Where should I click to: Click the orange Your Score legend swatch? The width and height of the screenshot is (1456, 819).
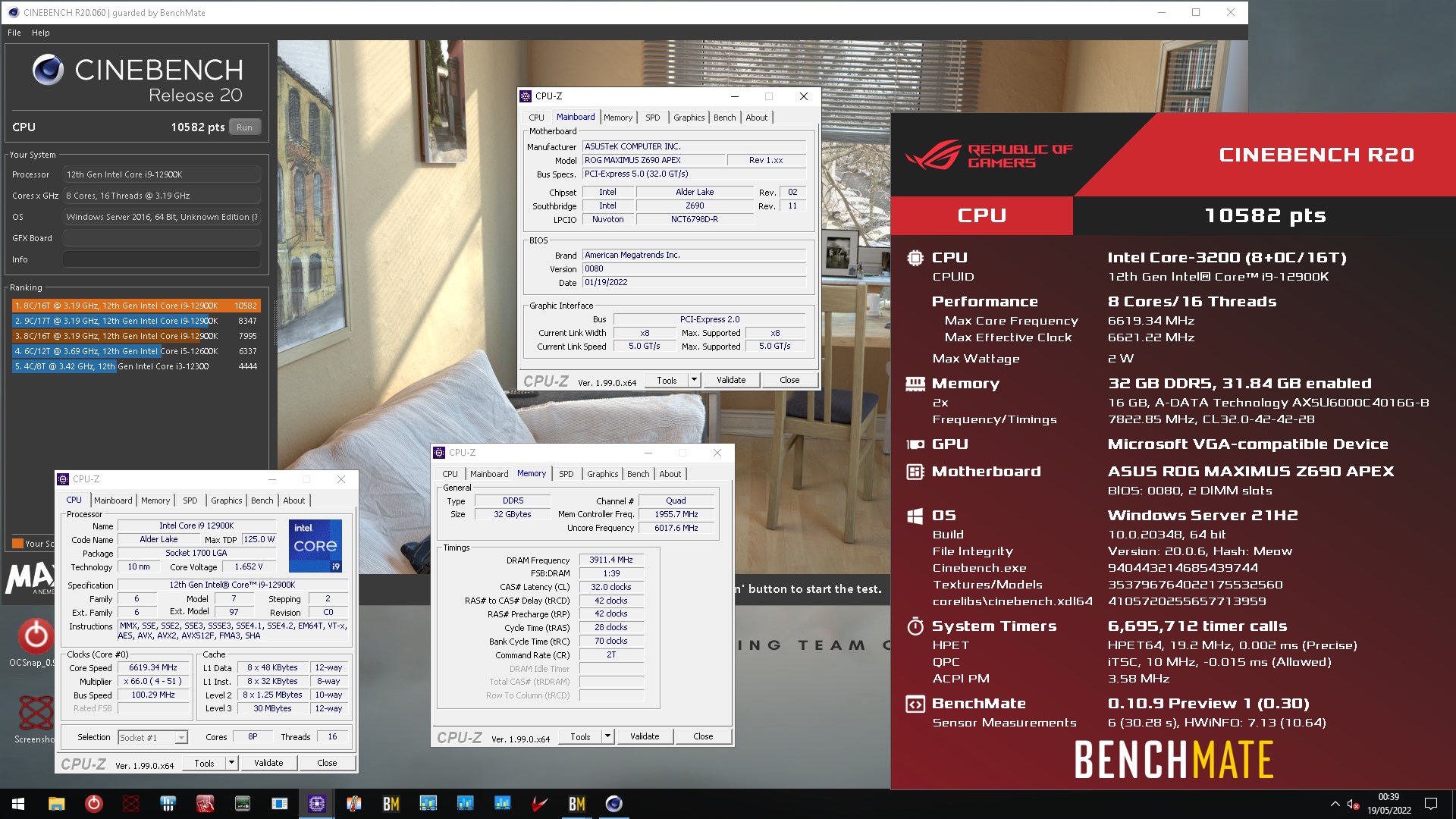[x=17, y=544]
